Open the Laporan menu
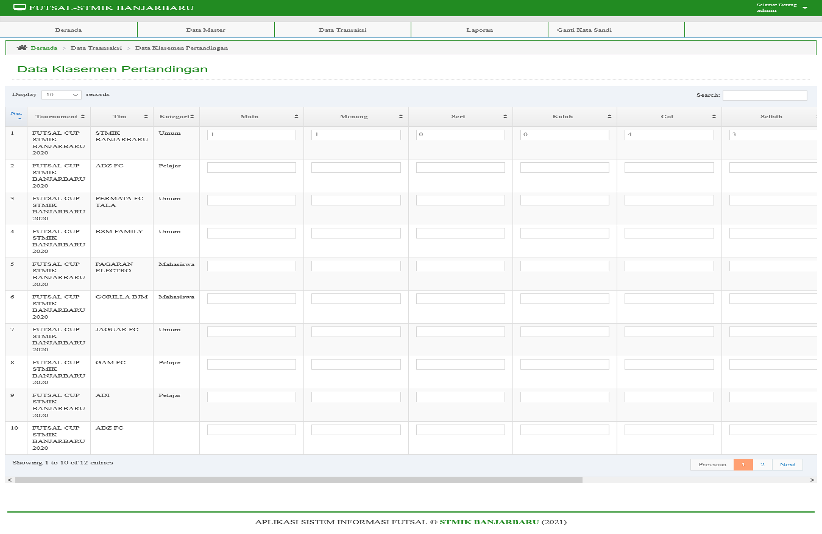The width and height of the screenshot is (822, 534). (x=480, y=30)
